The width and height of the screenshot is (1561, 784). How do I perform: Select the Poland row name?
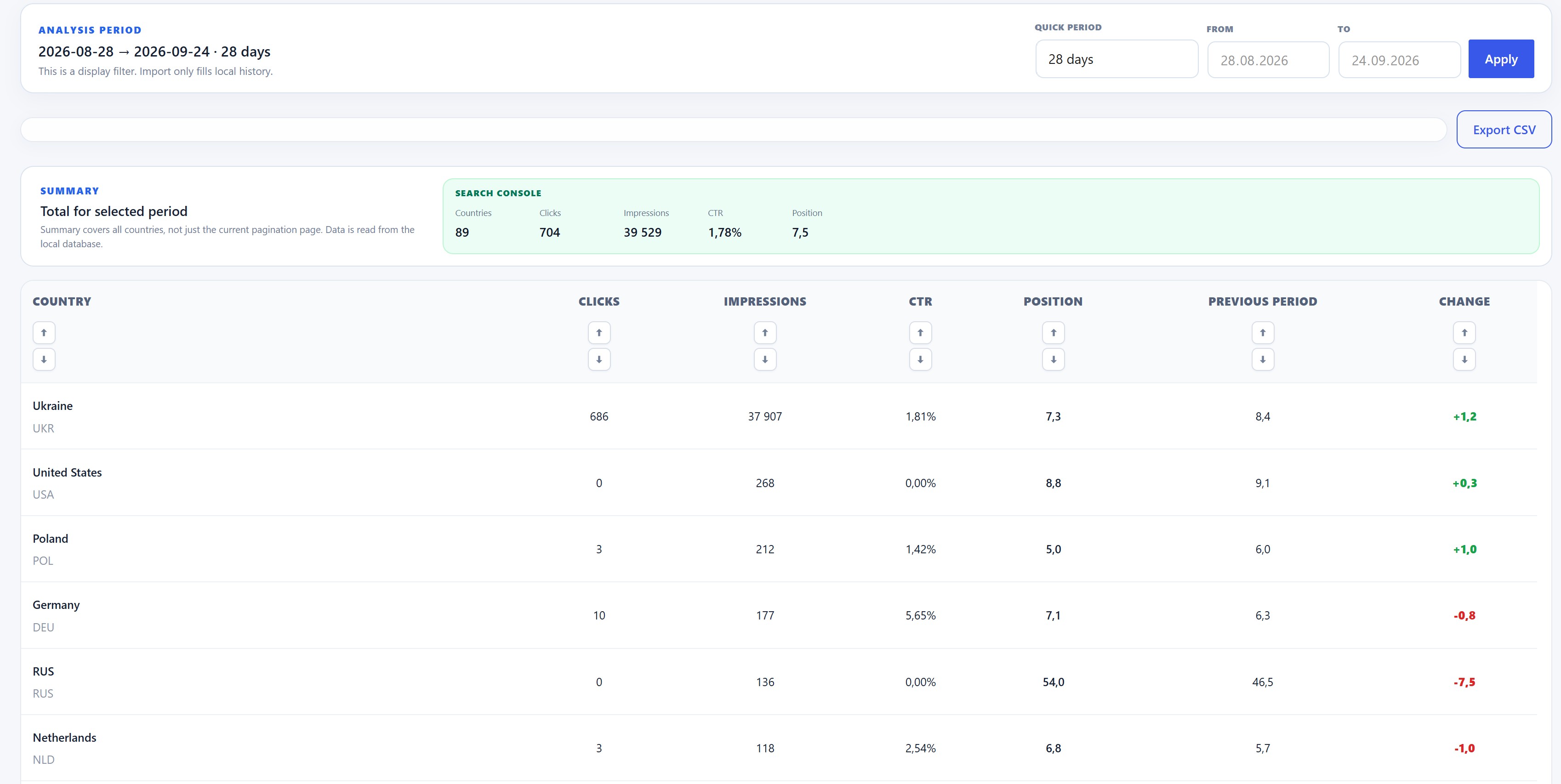click(50, 539)
